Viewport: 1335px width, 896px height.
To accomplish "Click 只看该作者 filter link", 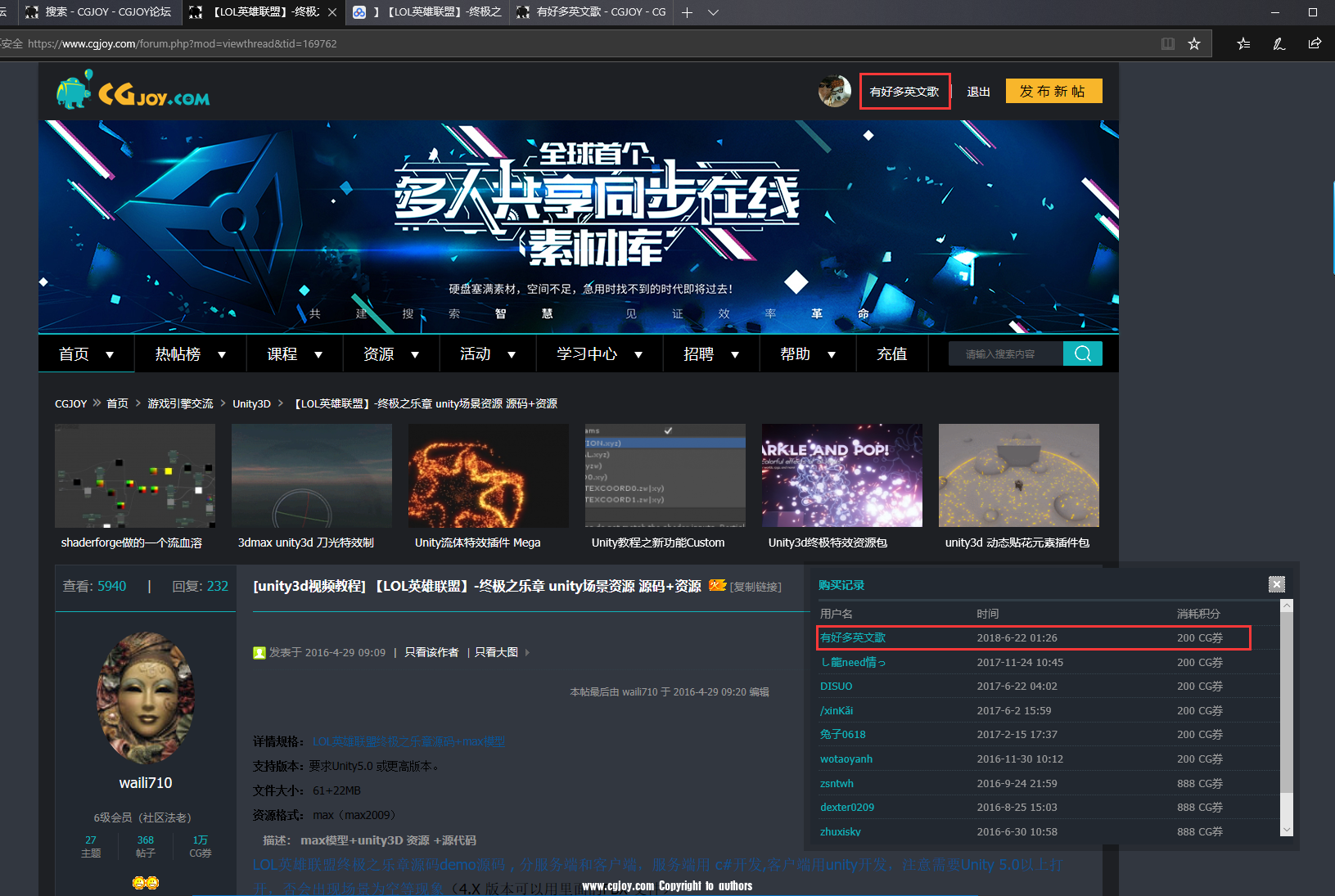I will click(x=431, y=652).
